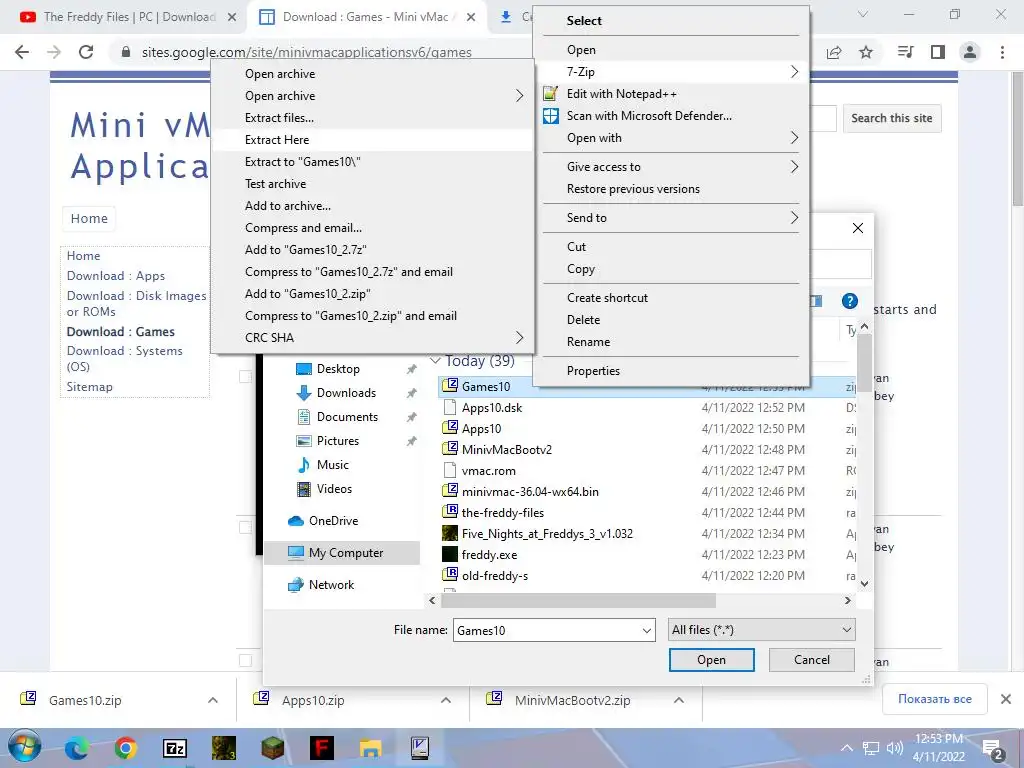Open Chrome three-dot menu

click(x=1002, y=52)
